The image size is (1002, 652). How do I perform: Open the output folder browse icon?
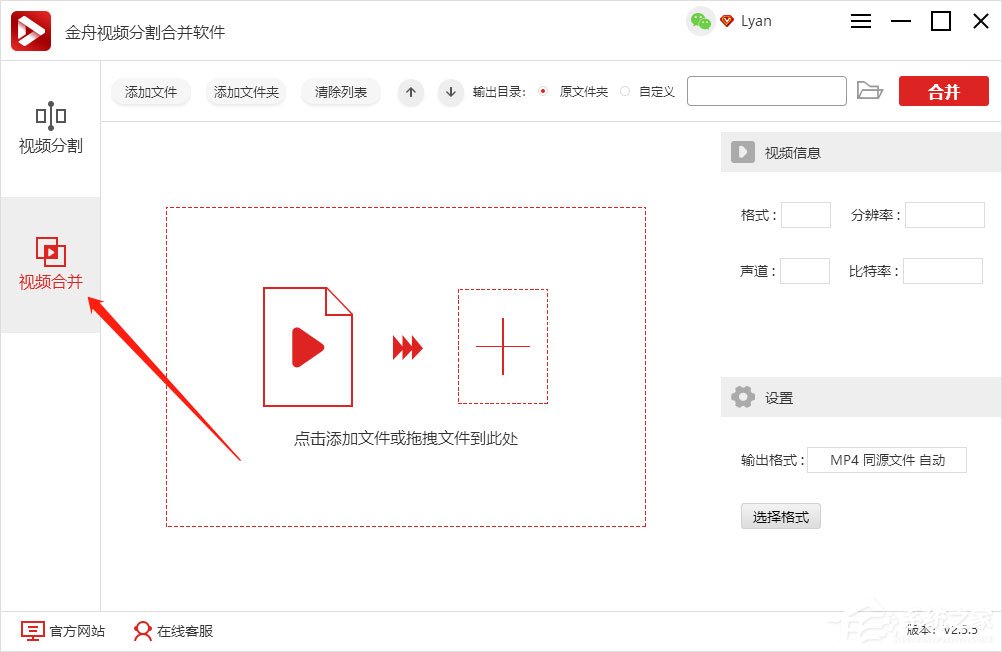(870, 90)
